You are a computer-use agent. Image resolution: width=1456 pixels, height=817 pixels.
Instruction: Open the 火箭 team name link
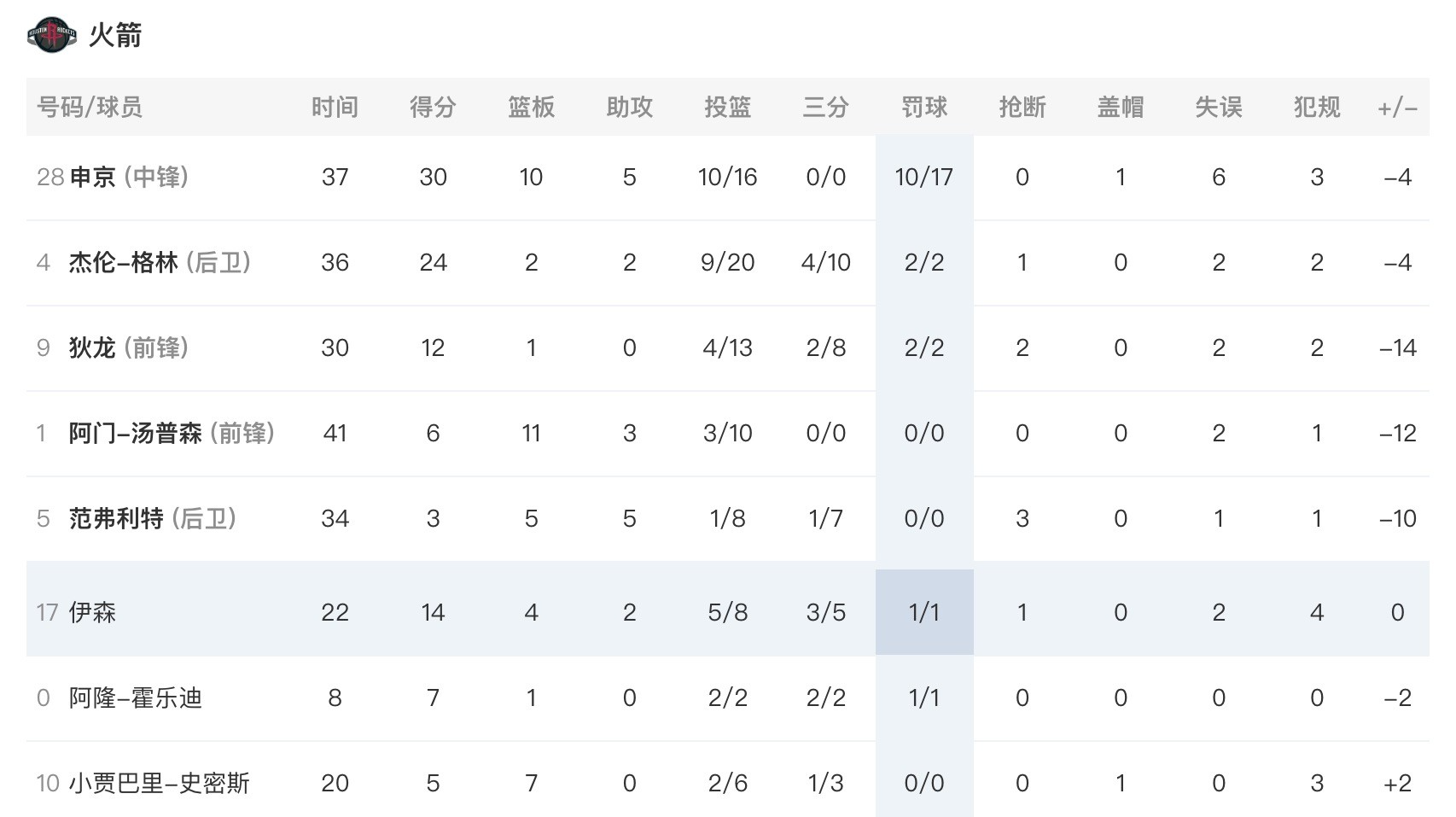click(x=115, y=35)
